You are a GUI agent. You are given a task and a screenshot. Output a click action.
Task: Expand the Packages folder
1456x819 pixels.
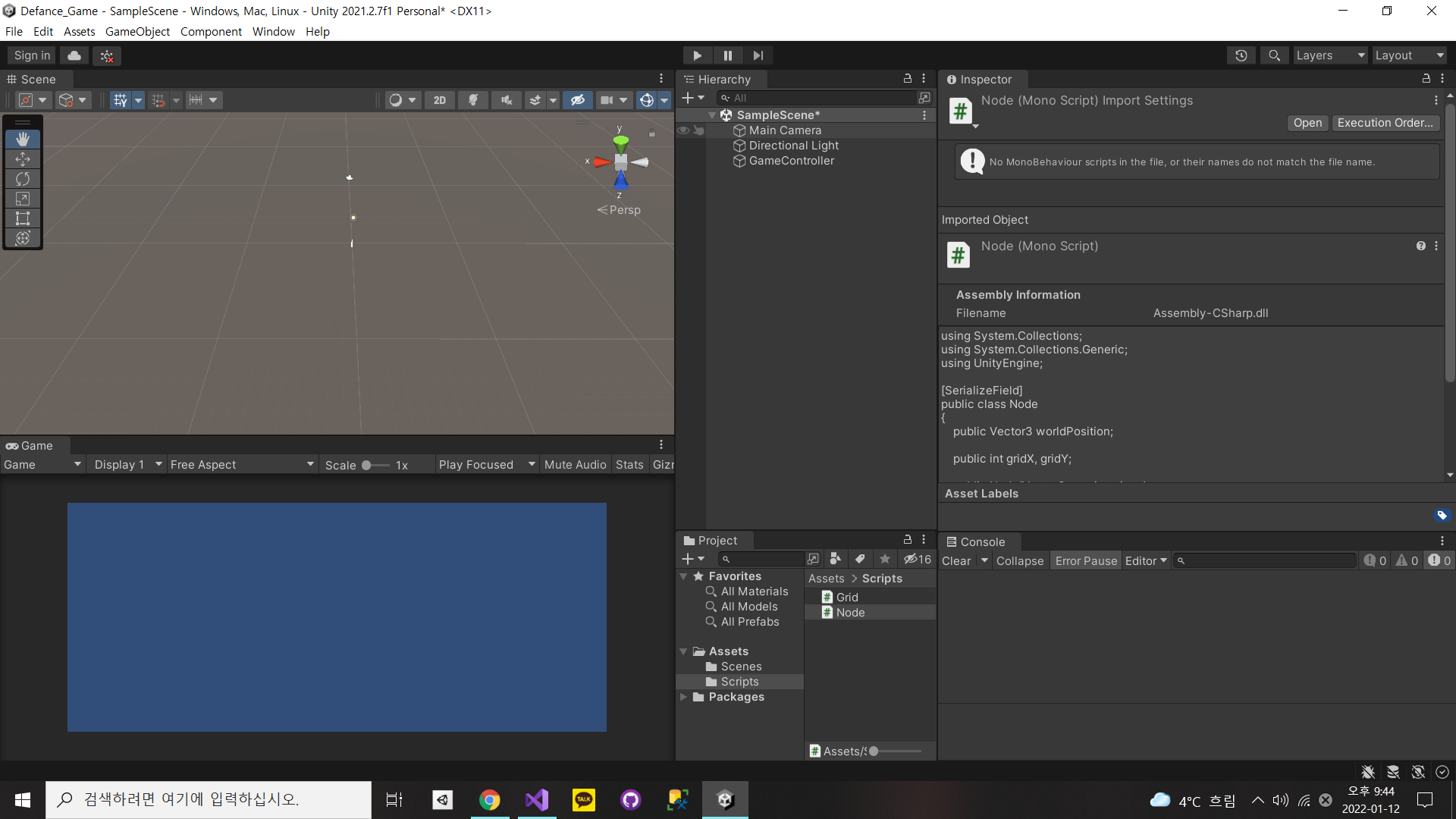point(683,697)
